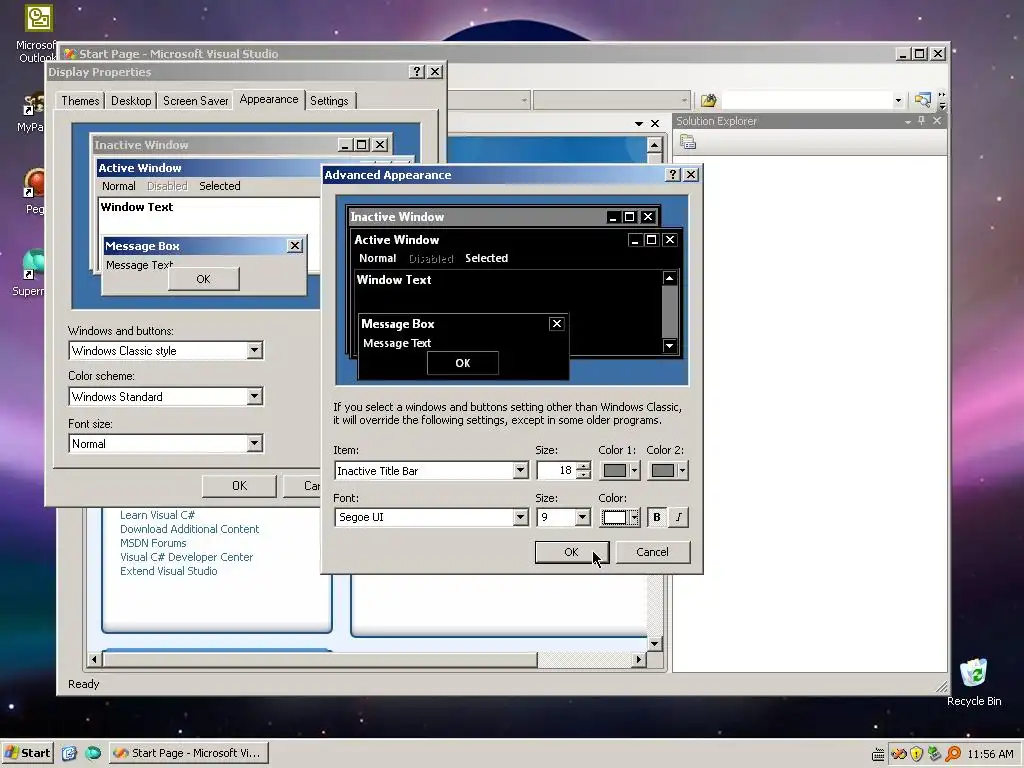Click the tab list arrow above Visual Studio Start Page
Image resolution: width=1024 pixels, height=768 pixels.
639,123
